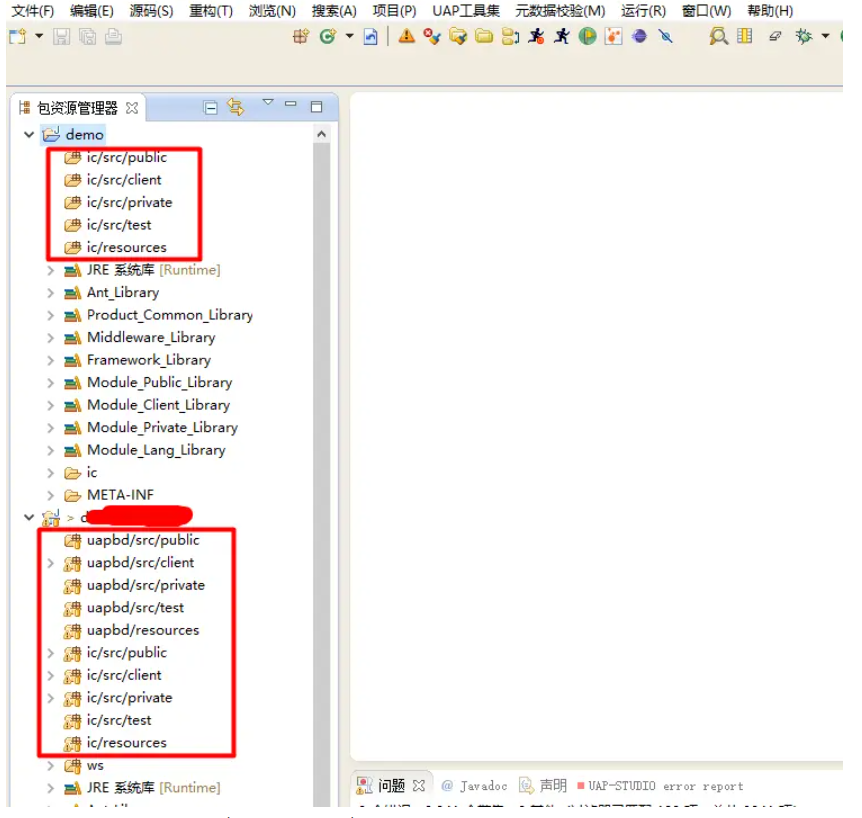Click the green New Java Class icon
Viewport: 862px width, 818px height.
point(328,37)
